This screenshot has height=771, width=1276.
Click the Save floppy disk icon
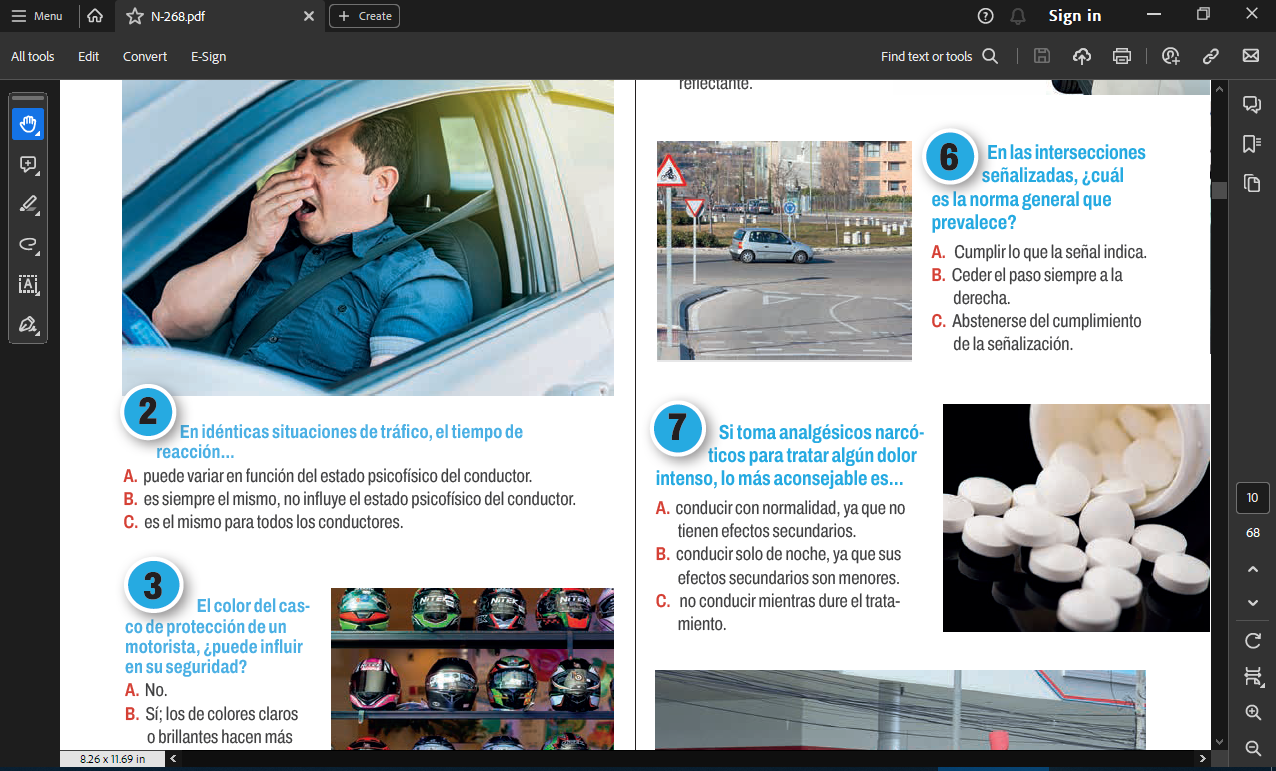[x=1042, y=56]
